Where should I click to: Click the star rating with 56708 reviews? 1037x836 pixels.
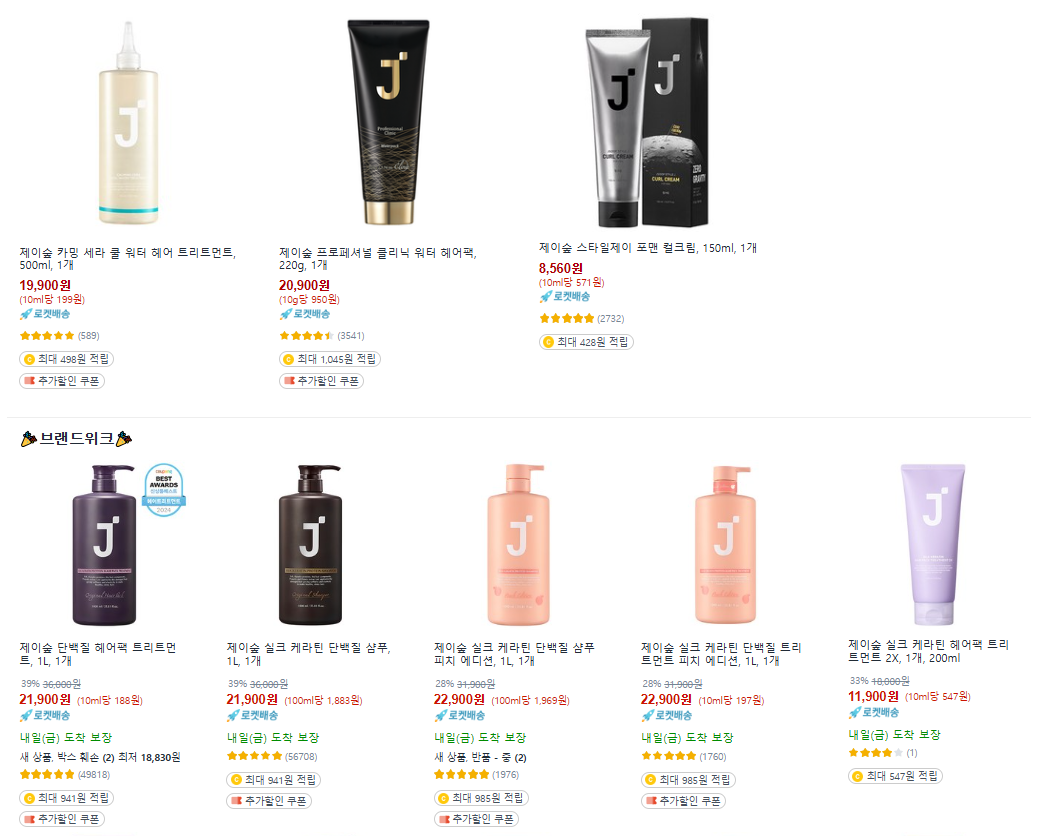point(254,756)
